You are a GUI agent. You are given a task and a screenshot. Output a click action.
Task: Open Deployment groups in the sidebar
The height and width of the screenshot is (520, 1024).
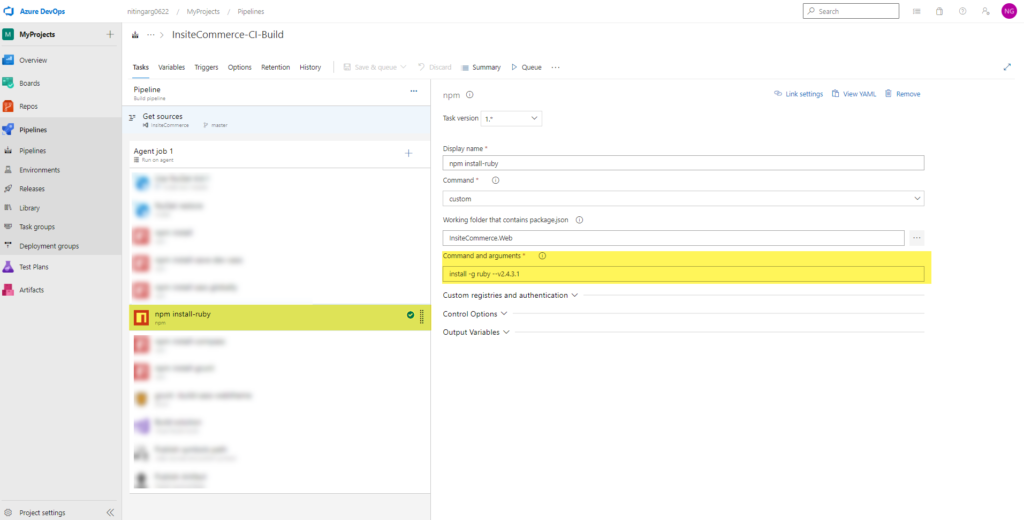click(49, 246)
